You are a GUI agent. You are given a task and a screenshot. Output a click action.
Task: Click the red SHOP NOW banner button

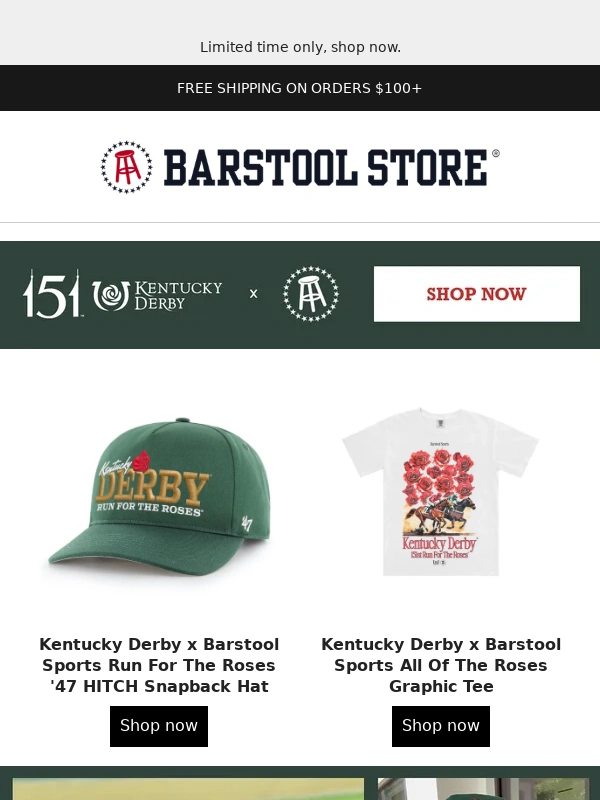[x=477, y=294]
